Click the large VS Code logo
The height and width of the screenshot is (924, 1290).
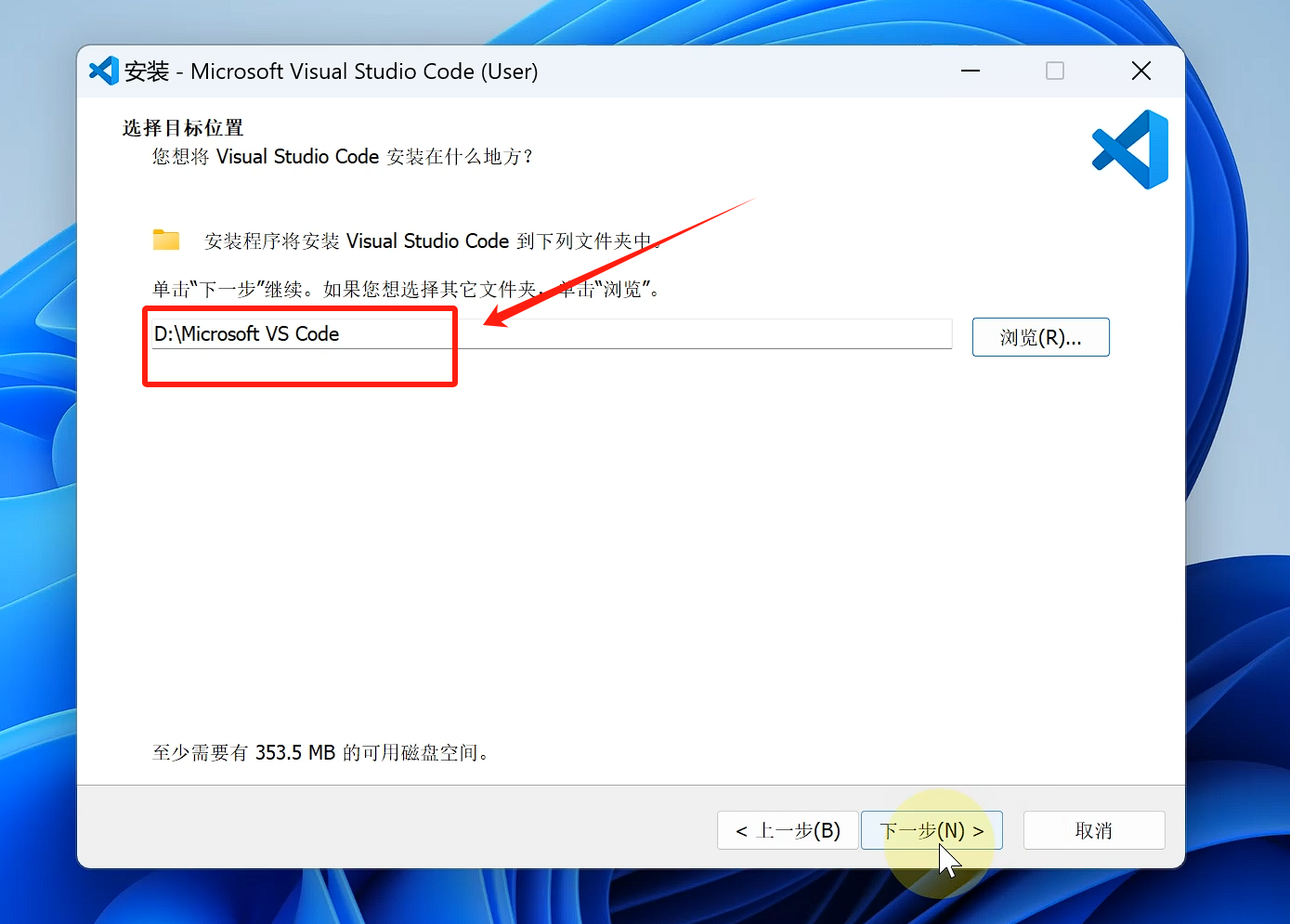1130,150
